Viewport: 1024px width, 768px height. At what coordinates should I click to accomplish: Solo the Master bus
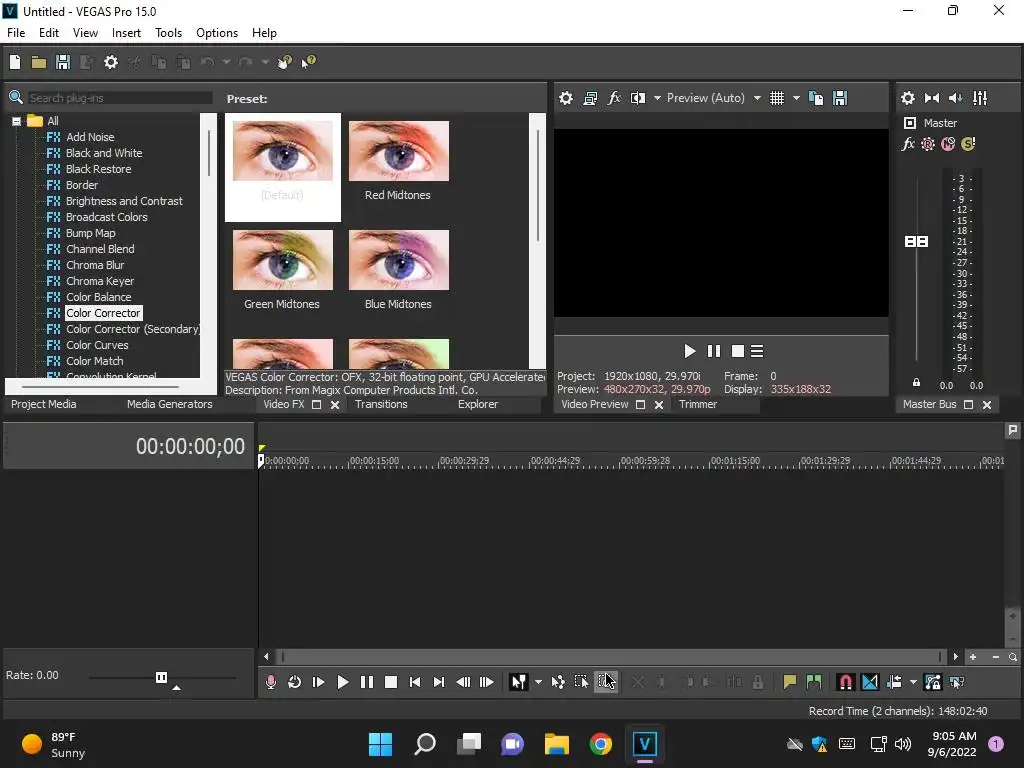968,144
